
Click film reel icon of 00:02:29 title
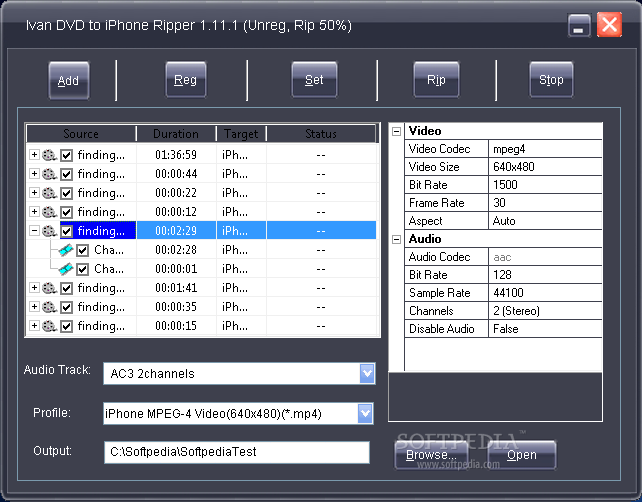point(49,231)
